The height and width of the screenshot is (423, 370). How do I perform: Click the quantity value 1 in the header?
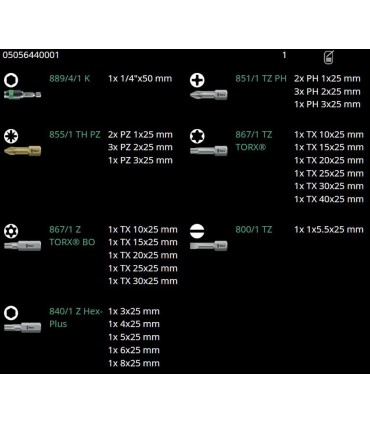click(284, 55)
